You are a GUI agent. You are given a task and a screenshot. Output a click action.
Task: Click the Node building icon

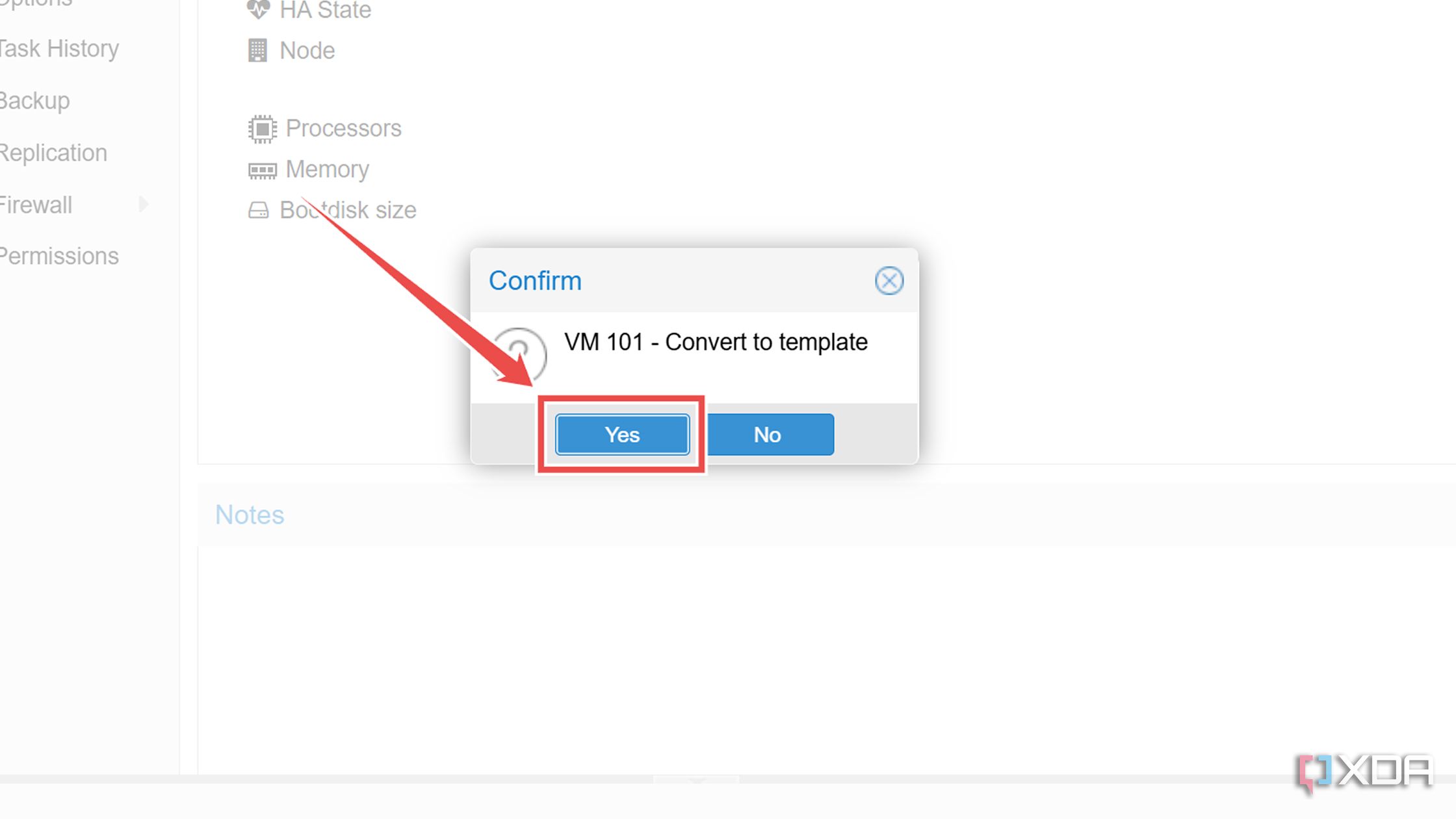[x=257, y=50]
